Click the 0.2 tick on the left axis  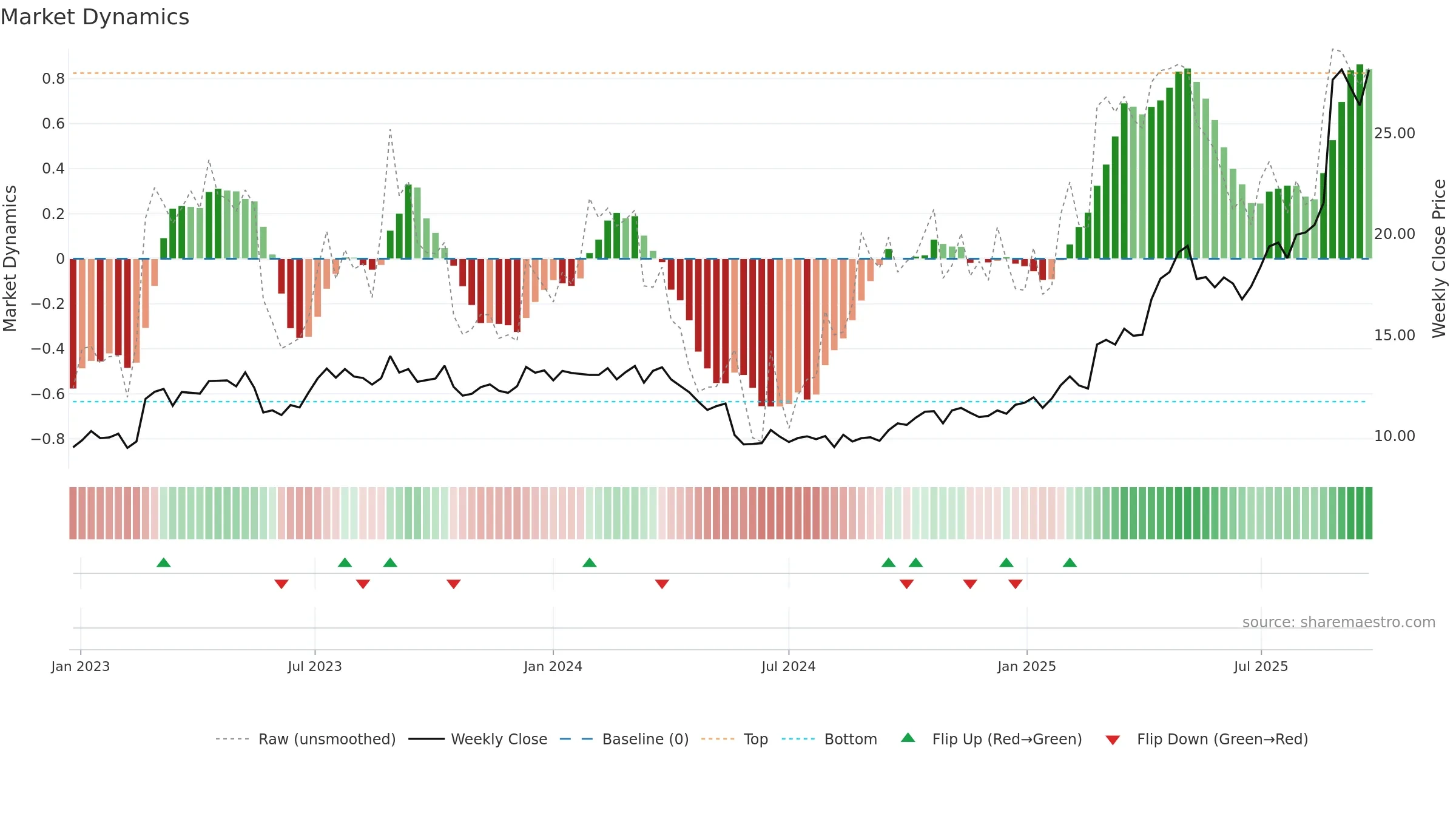pos(53,214)
